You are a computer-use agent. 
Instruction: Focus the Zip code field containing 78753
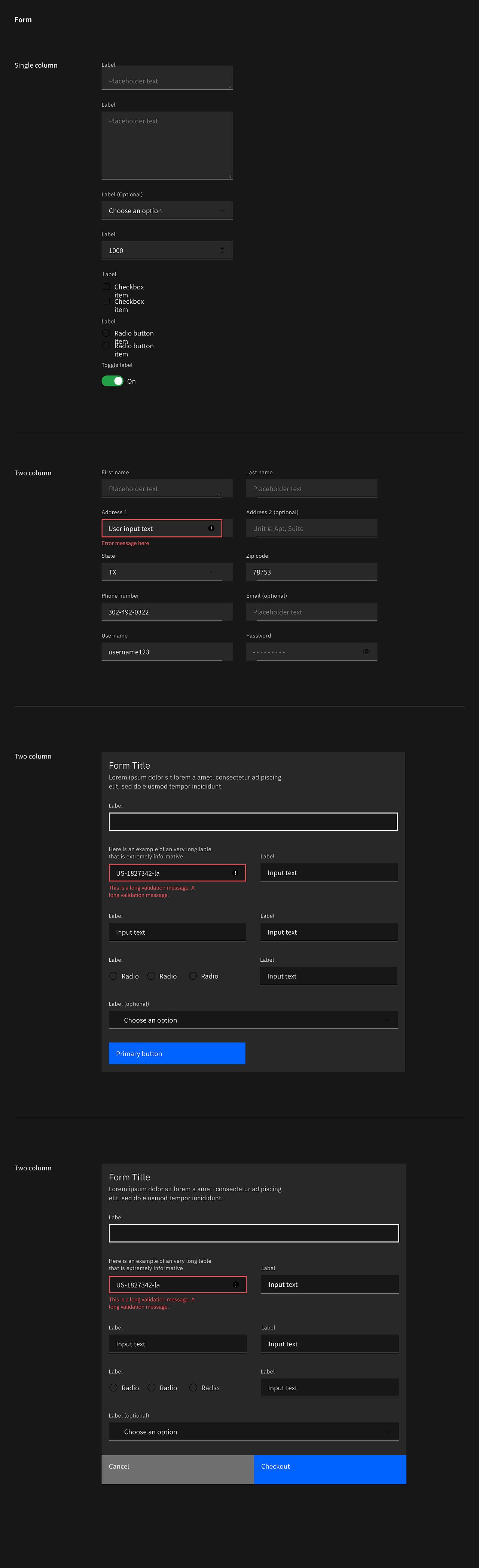pos(311,572)
